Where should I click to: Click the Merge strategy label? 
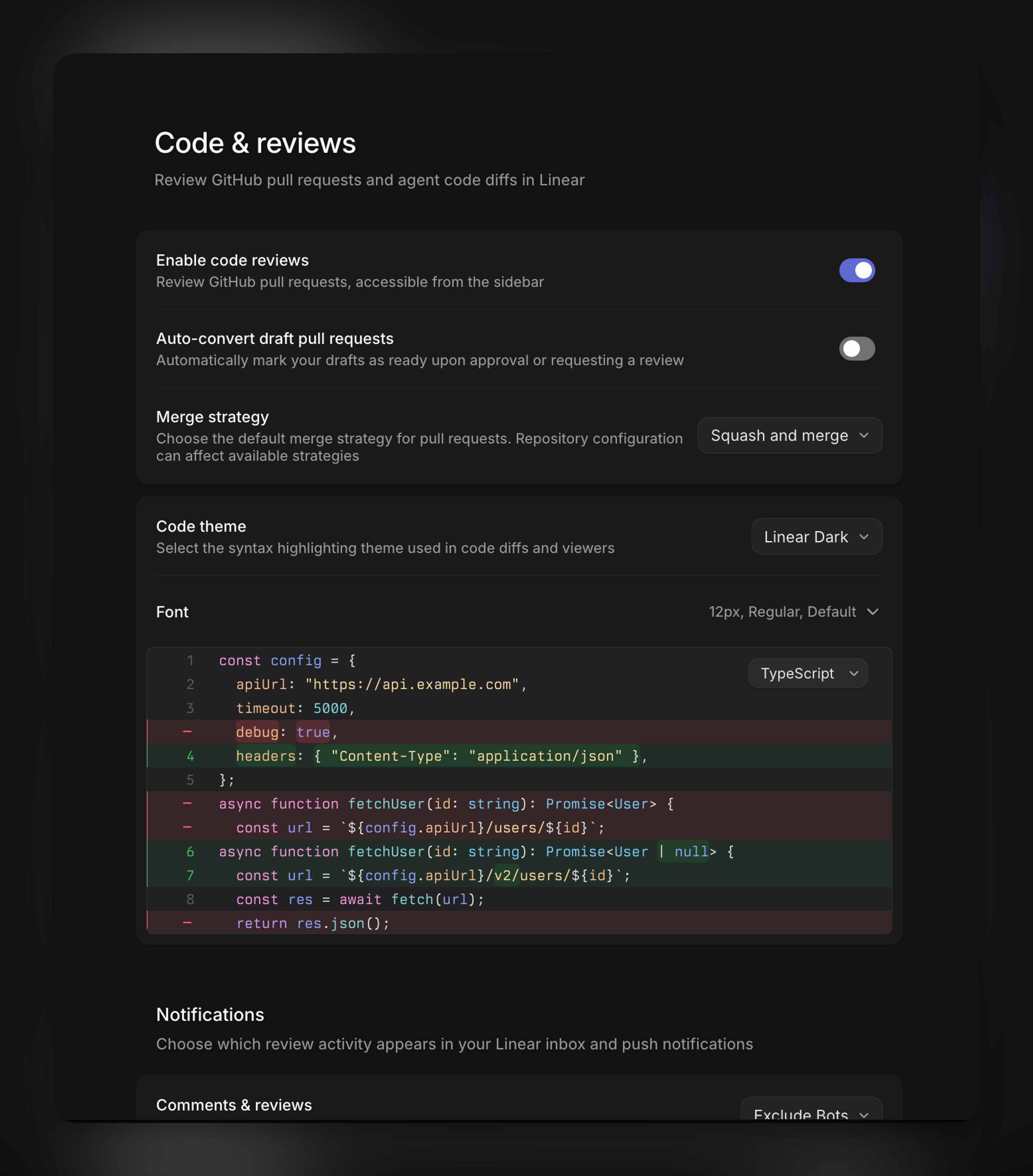[x=212, y=417]
